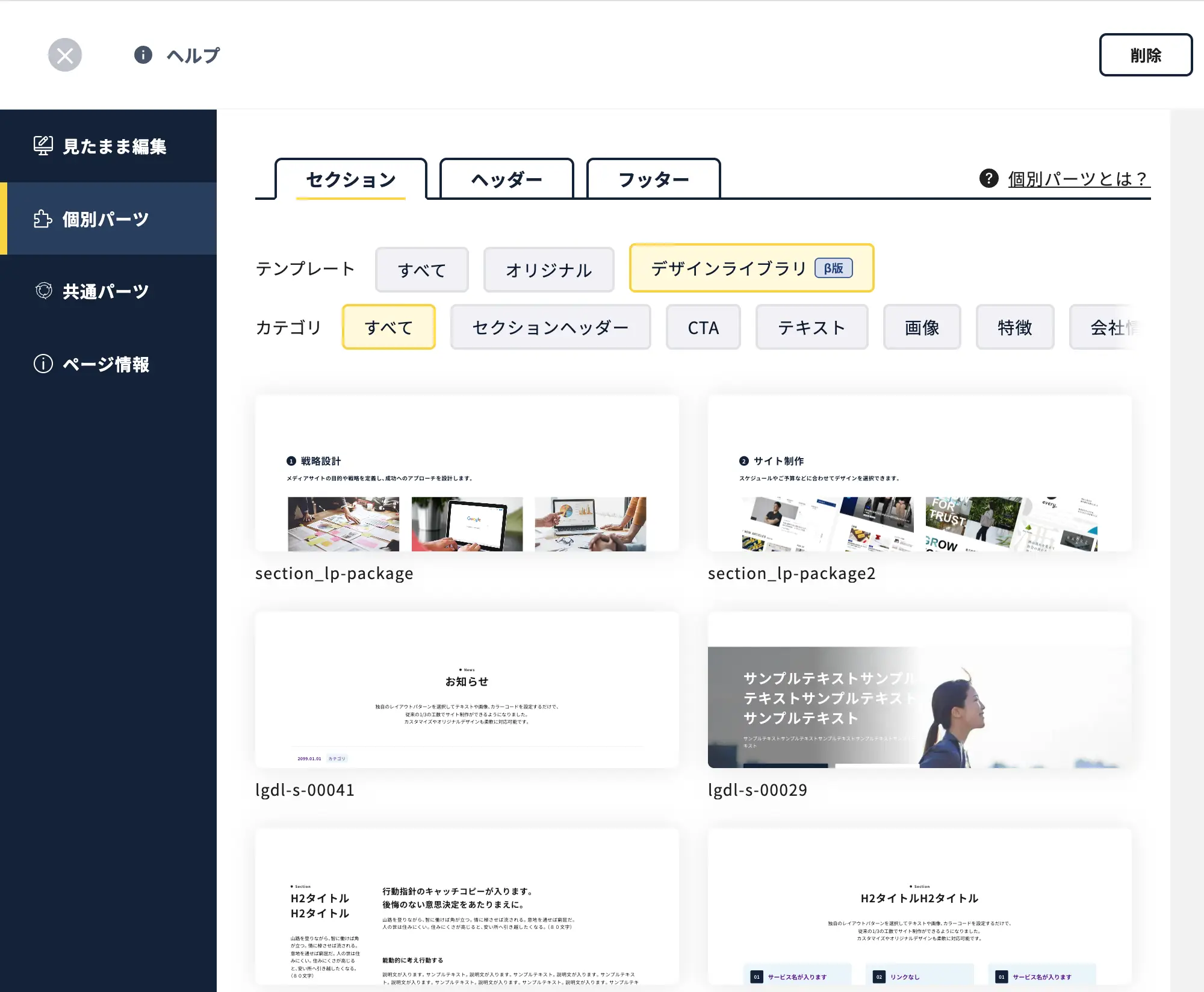
Task: Select the セクションヘッダー category filter
Action: (x=550, y=327)
